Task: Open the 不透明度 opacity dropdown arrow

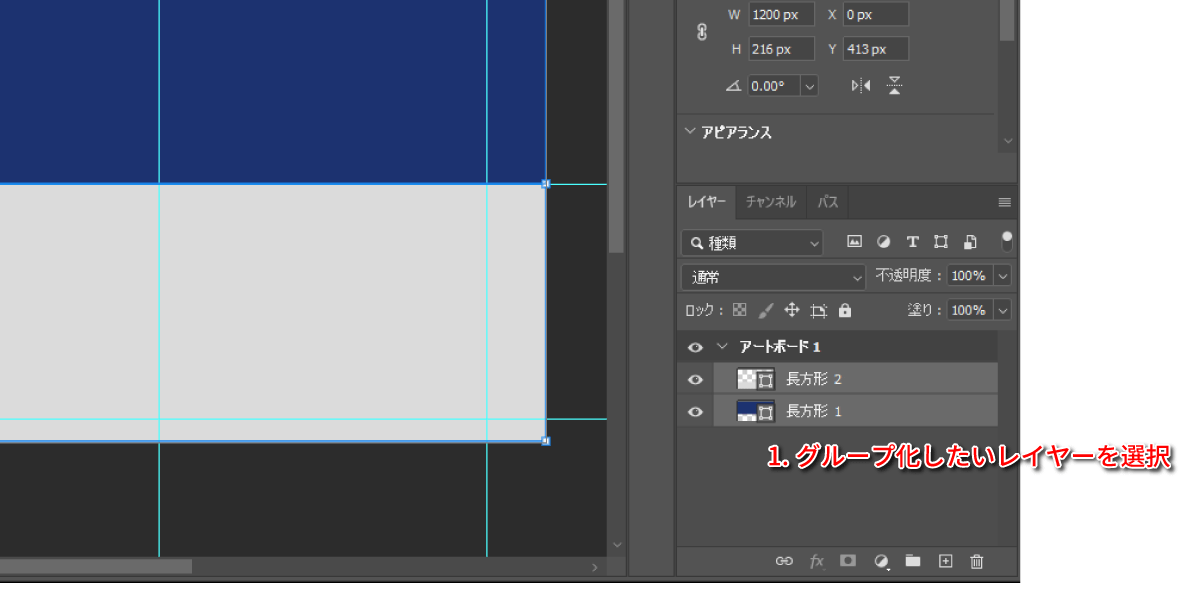Action: pos(1003,276)
